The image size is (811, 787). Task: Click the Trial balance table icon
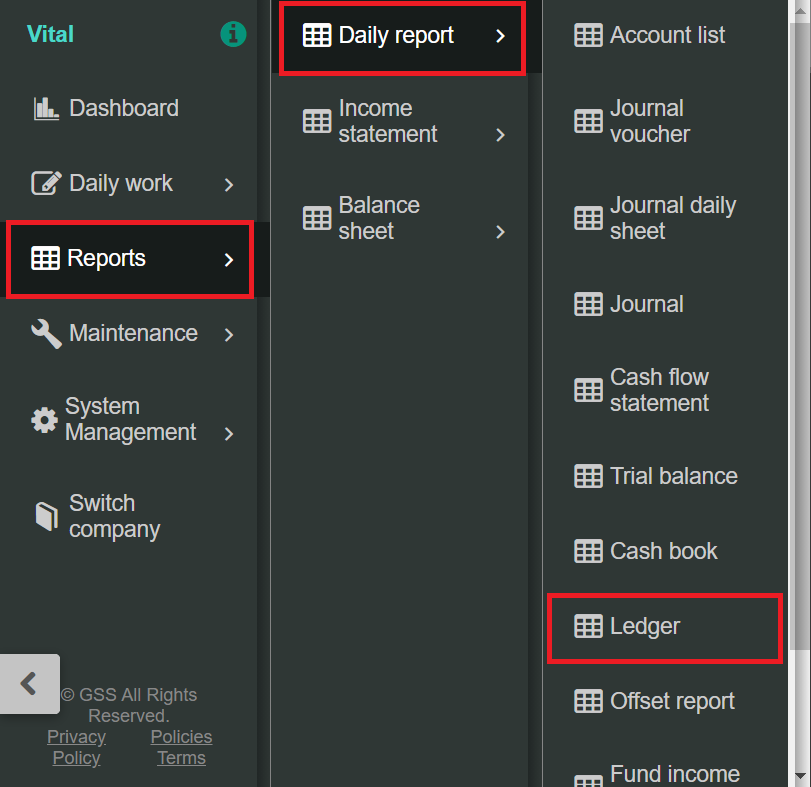point(588,477)
